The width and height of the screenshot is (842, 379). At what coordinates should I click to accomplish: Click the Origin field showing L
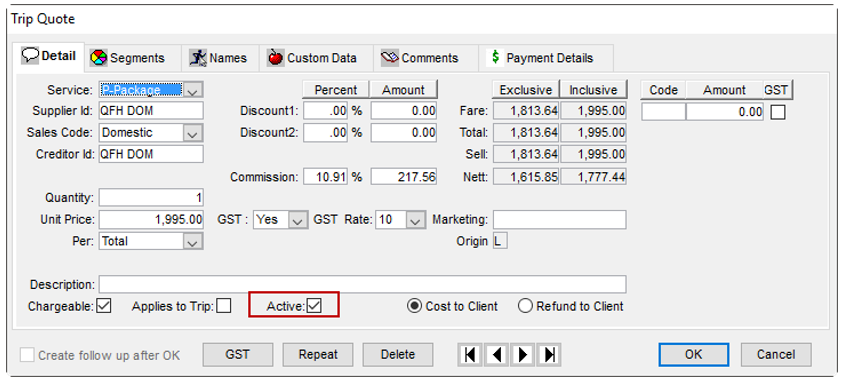(499, 242)
